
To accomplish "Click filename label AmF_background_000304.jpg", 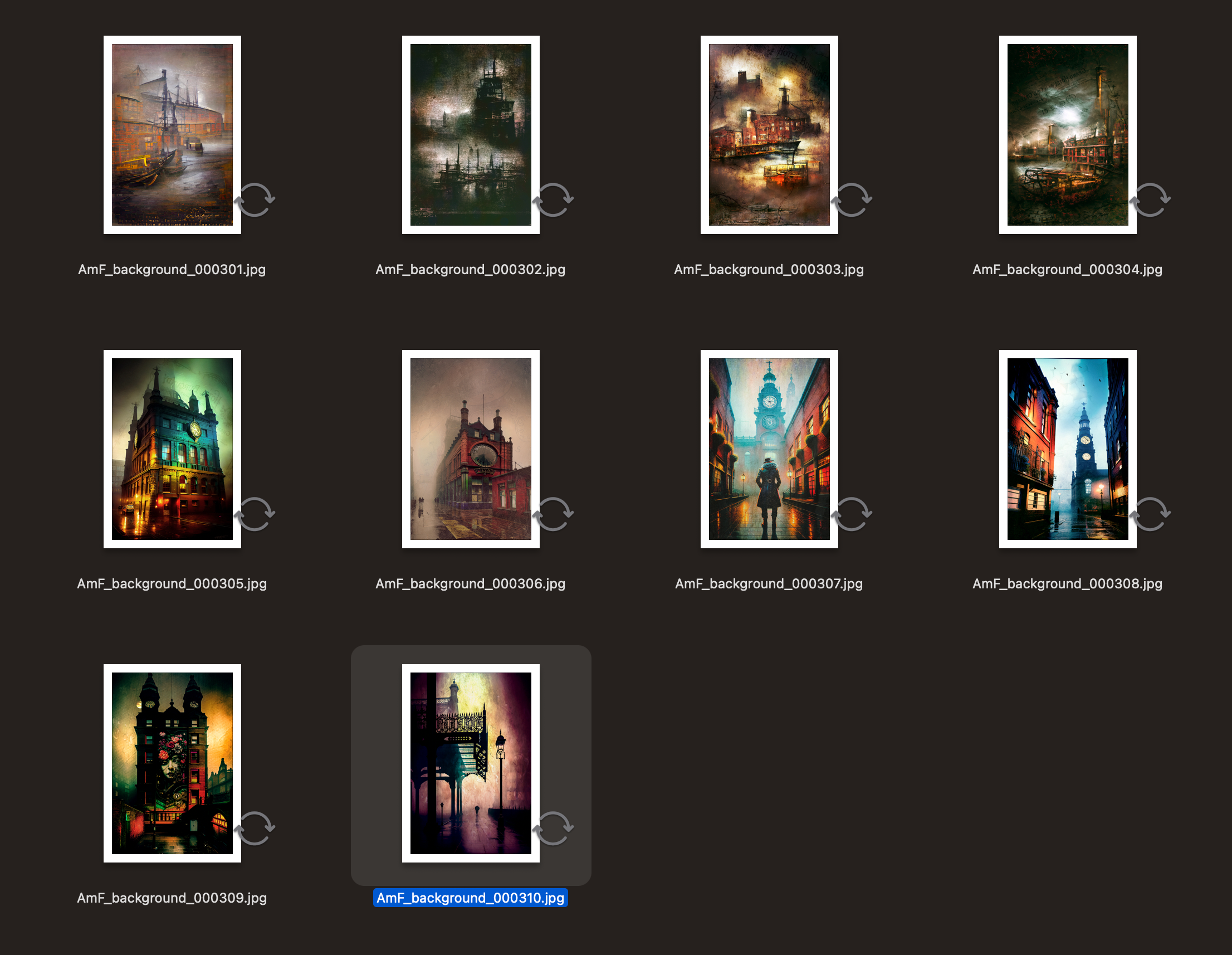I will click(x=1067, y=269).
